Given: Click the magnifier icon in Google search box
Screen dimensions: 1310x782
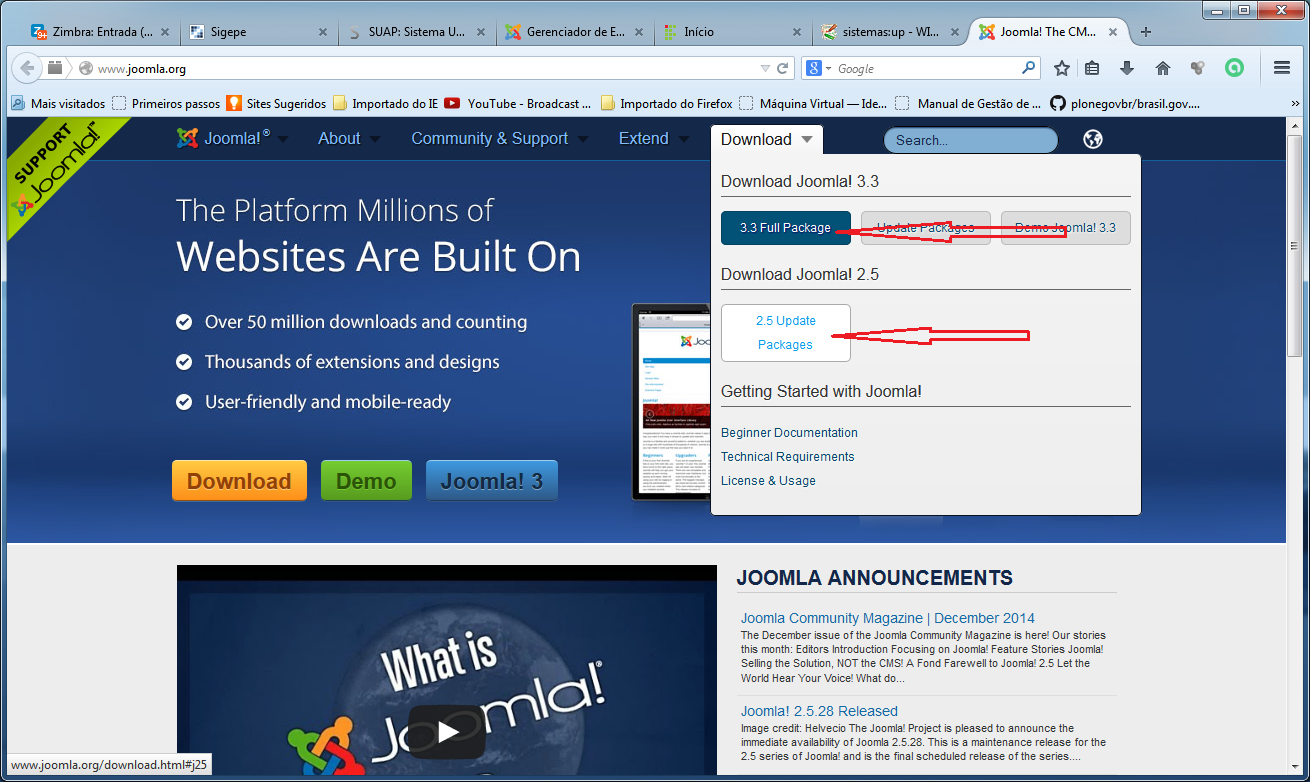Looking at the screenshot, I should (1028, 68).
